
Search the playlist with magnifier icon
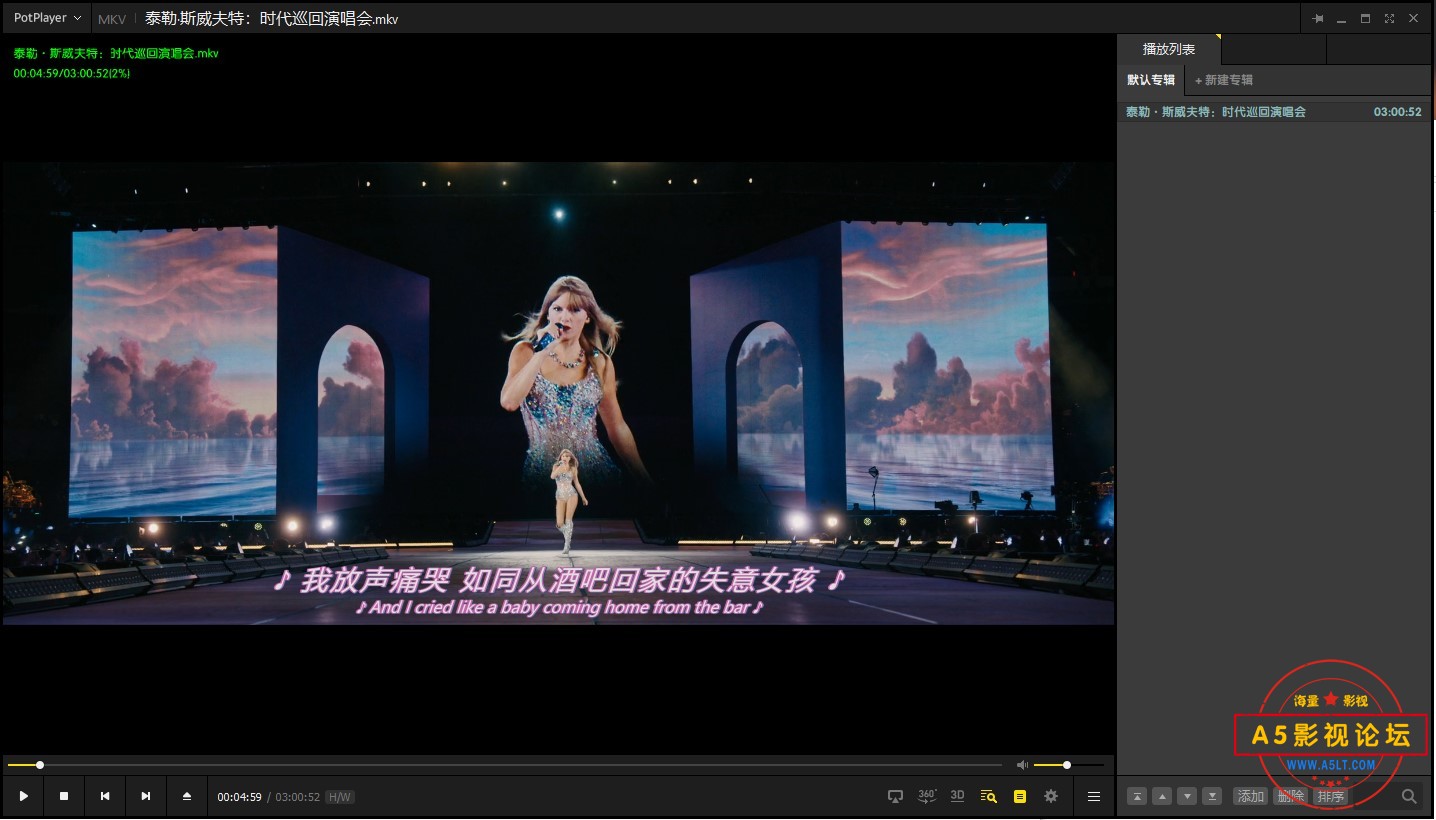pos(1409,796)
